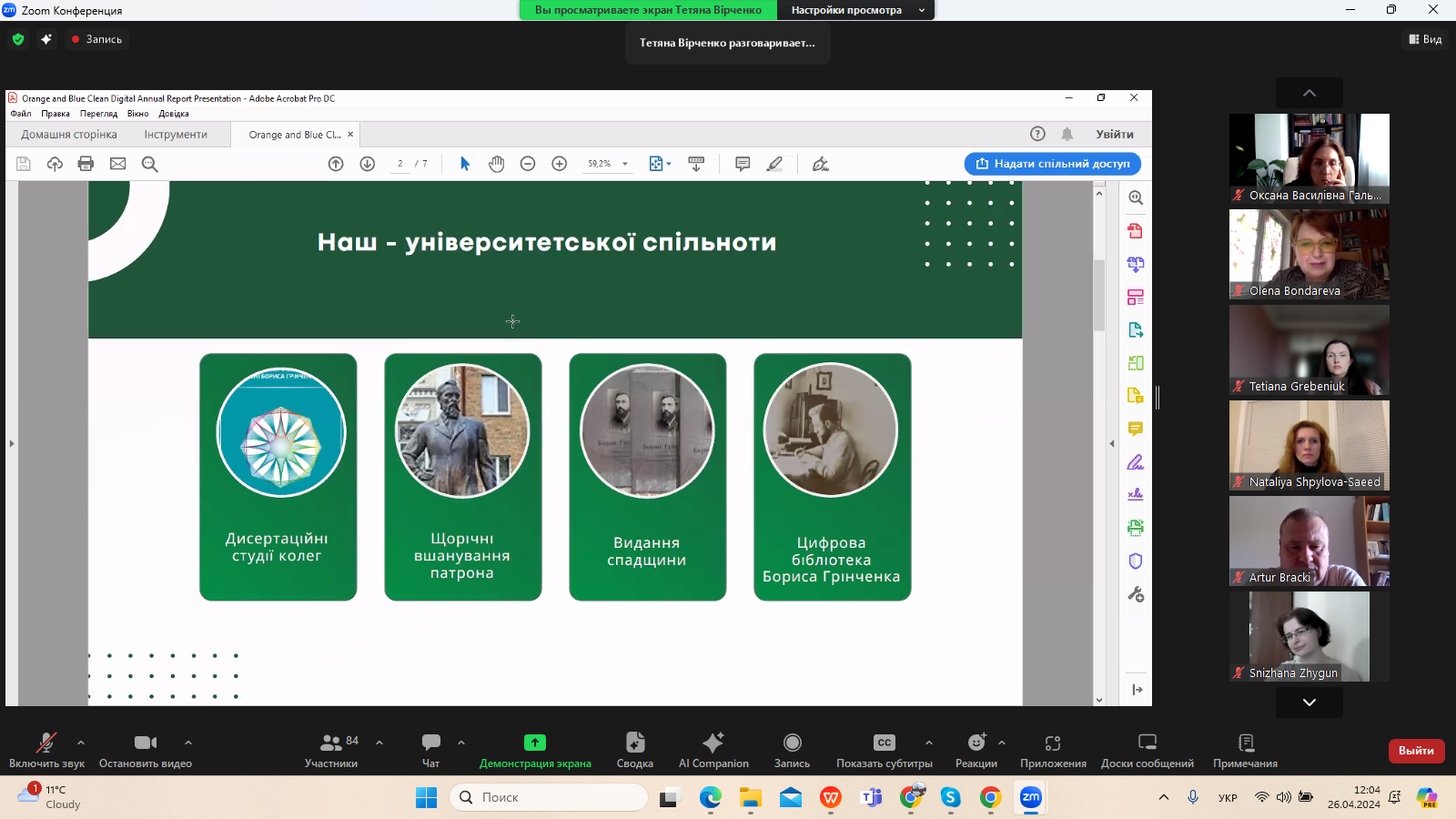The image size is (1456, 819).
Task: Open the AI Companion panel
Action: (713, 750)
